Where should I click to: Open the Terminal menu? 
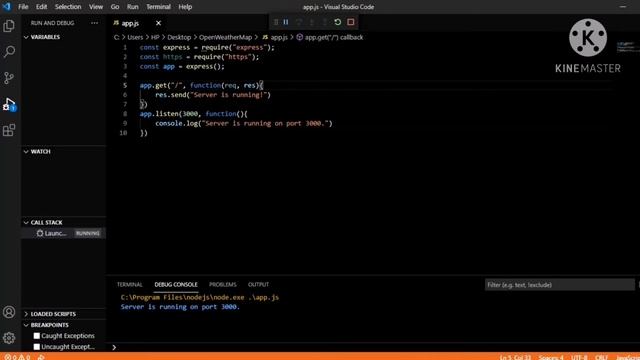coord(158,7)
